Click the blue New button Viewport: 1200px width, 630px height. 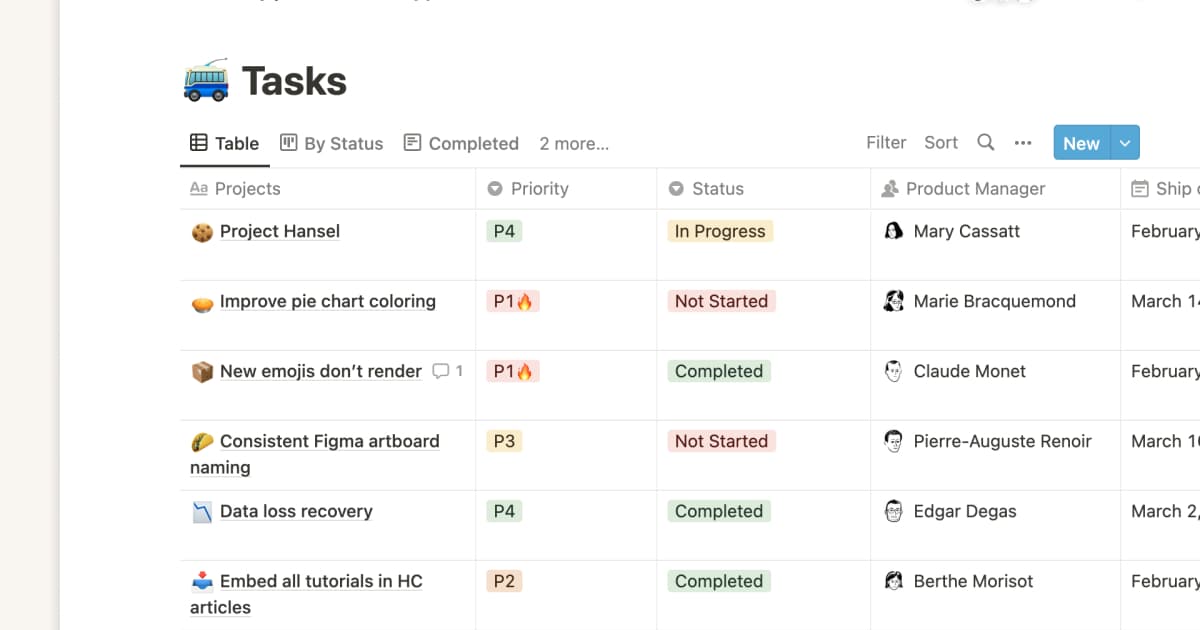coord(1081,143)
